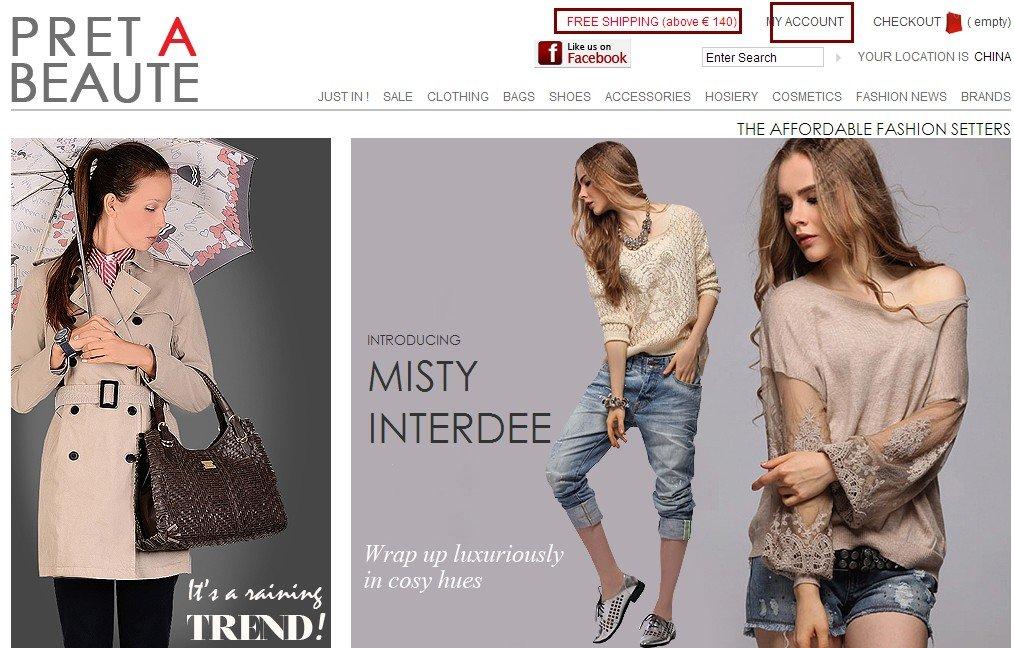The image size is (1014, 648).
Task: Open the raining TREND banner image
Action: pyautogui.click(x=171, y=393)
